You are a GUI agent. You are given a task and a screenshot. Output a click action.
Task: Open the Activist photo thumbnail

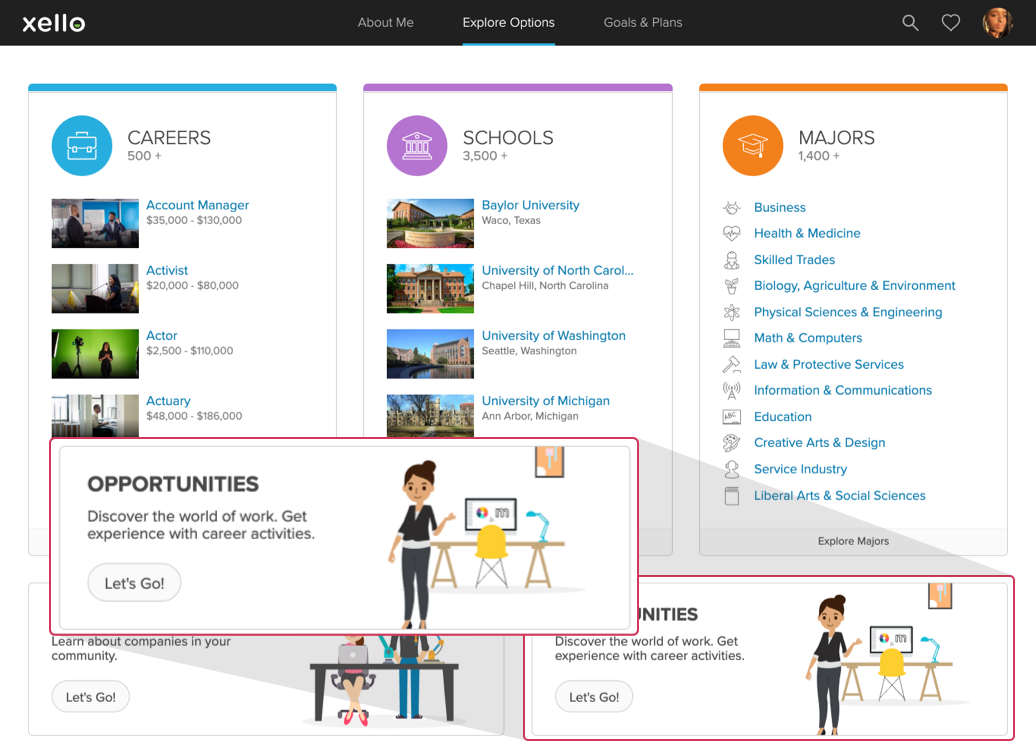pos(95,289)
